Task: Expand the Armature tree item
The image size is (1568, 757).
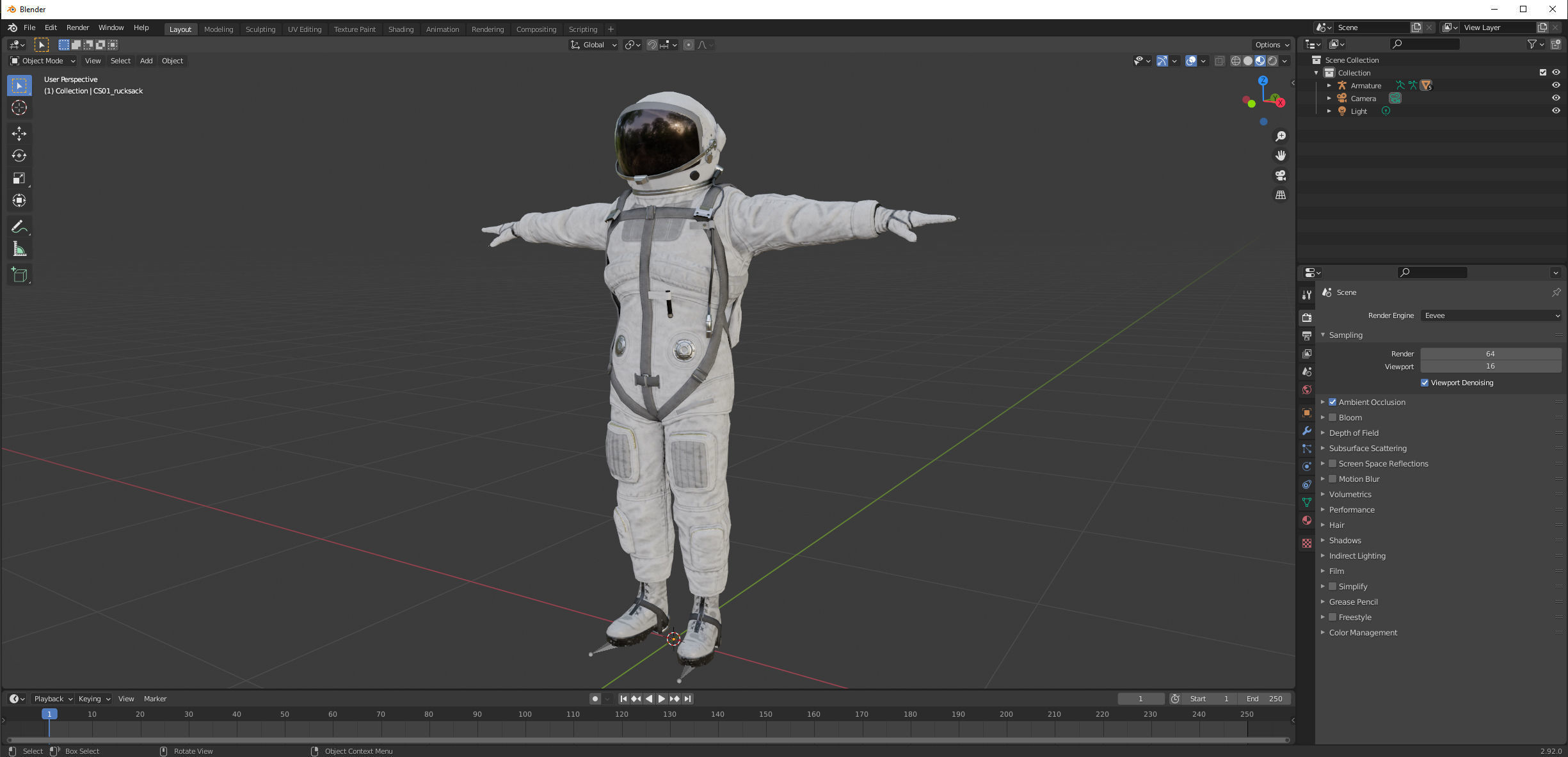Action: click(x=1329, y=85)
